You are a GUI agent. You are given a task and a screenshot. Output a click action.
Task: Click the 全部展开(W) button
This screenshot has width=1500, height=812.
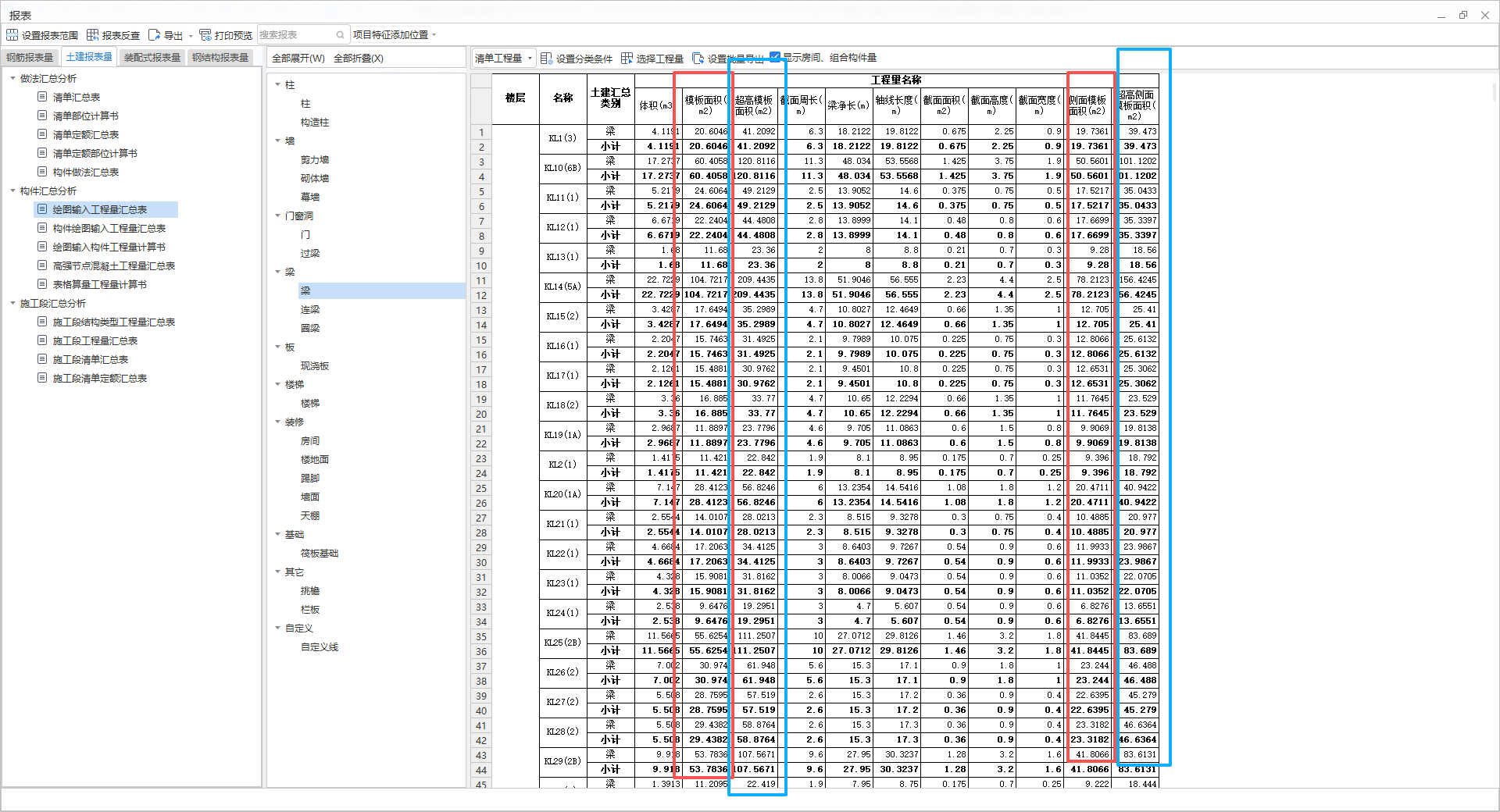pos(298,59)
